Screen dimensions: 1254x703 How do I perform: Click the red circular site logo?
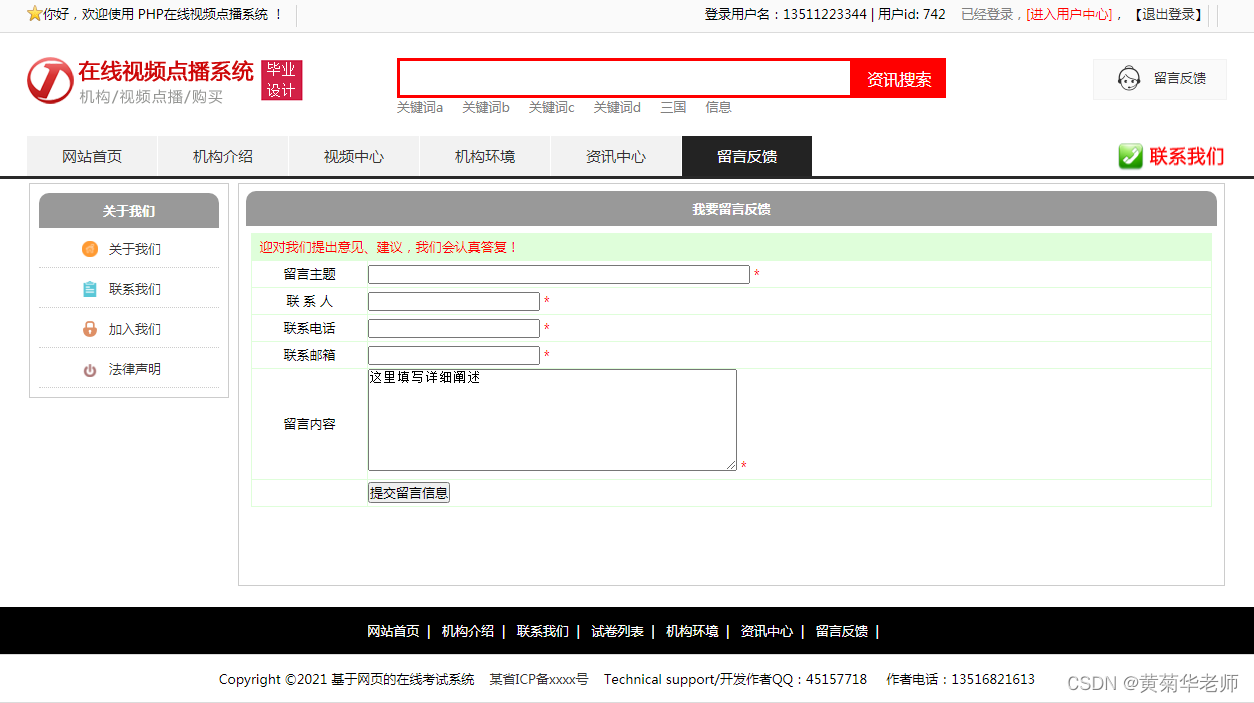coord(50,80)
